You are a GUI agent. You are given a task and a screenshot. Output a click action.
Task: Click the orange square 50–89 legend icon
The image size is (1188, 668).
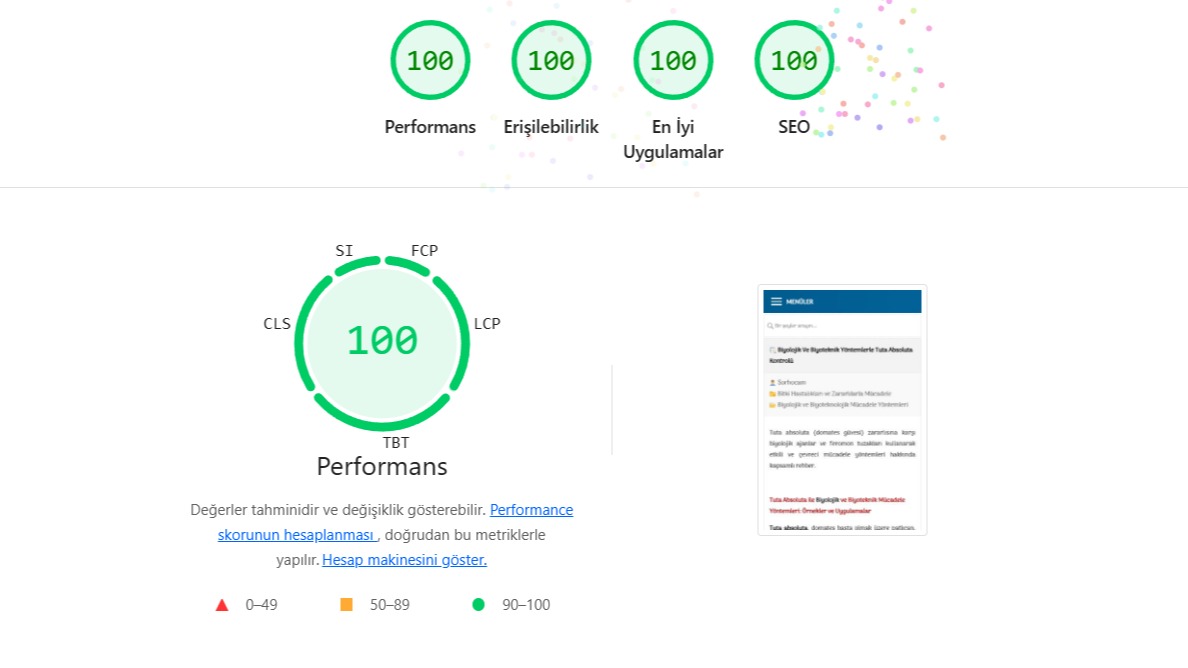coord(347,605)
